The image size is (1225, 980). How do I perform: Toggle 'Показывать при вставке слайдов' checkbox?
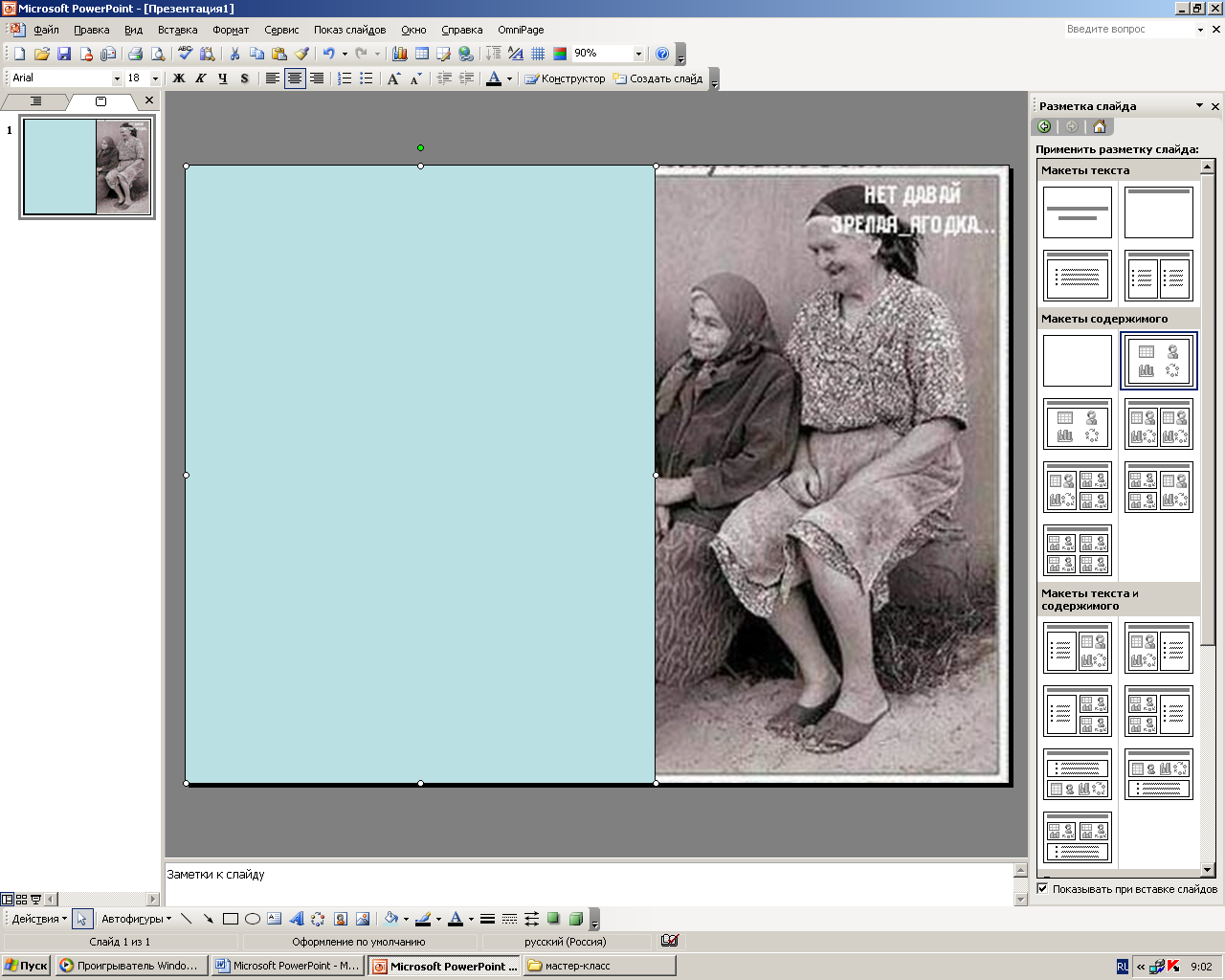click(1043, 889)
